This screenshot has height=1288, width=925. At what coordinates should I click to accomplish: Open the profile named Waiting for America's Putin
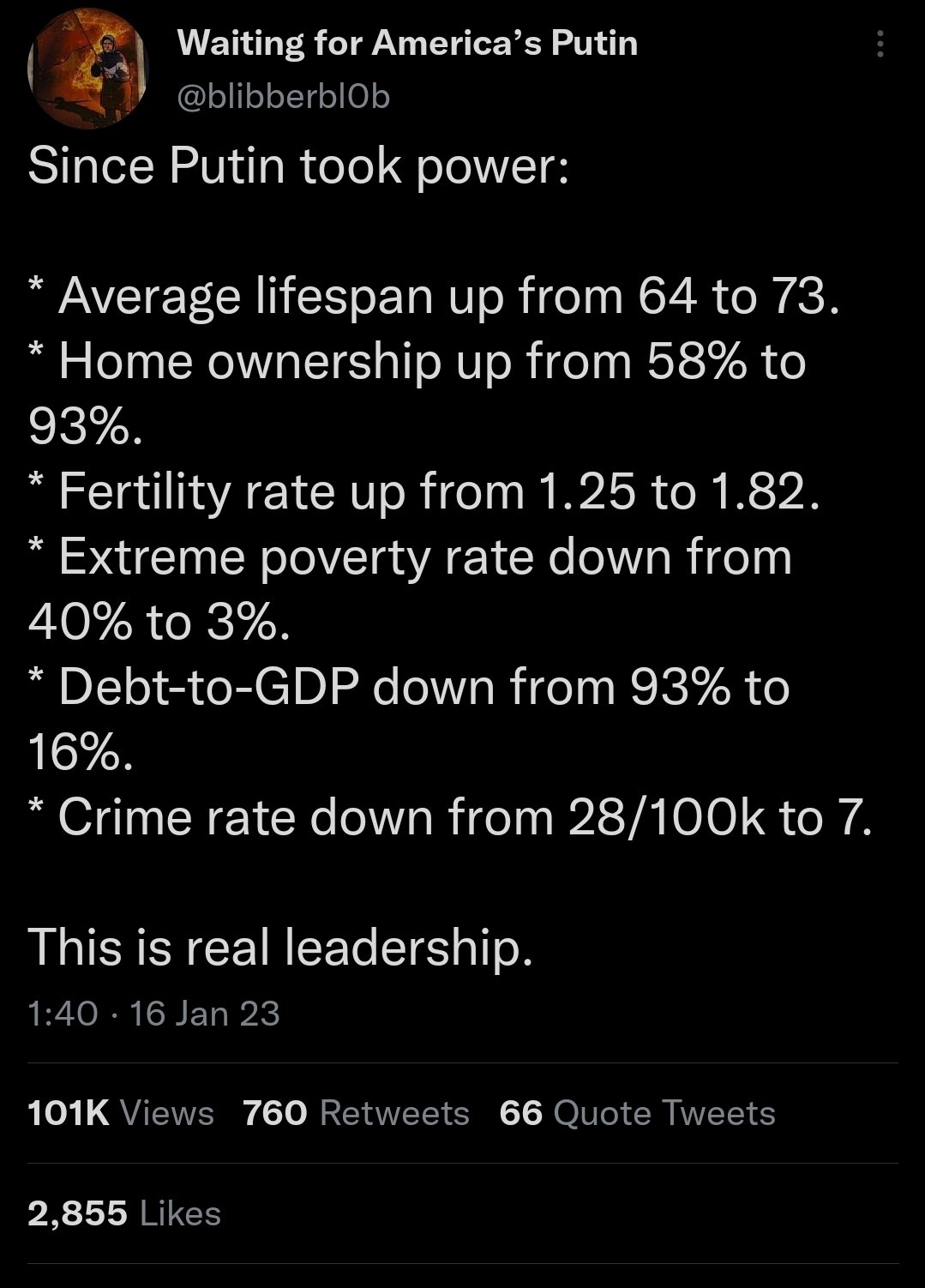tap(407, 43)
